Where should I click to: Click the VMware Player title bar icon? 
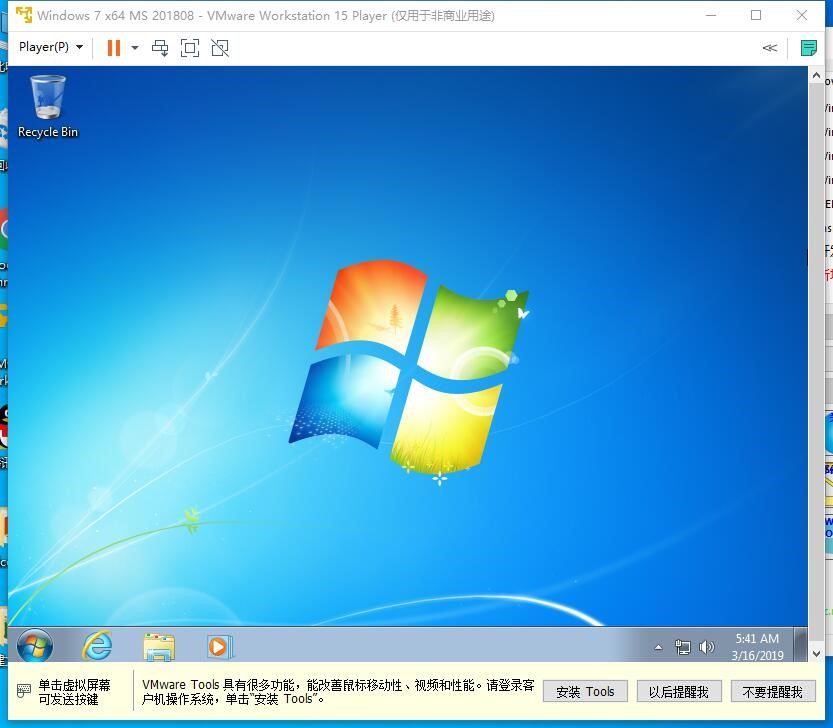(24, 15)
